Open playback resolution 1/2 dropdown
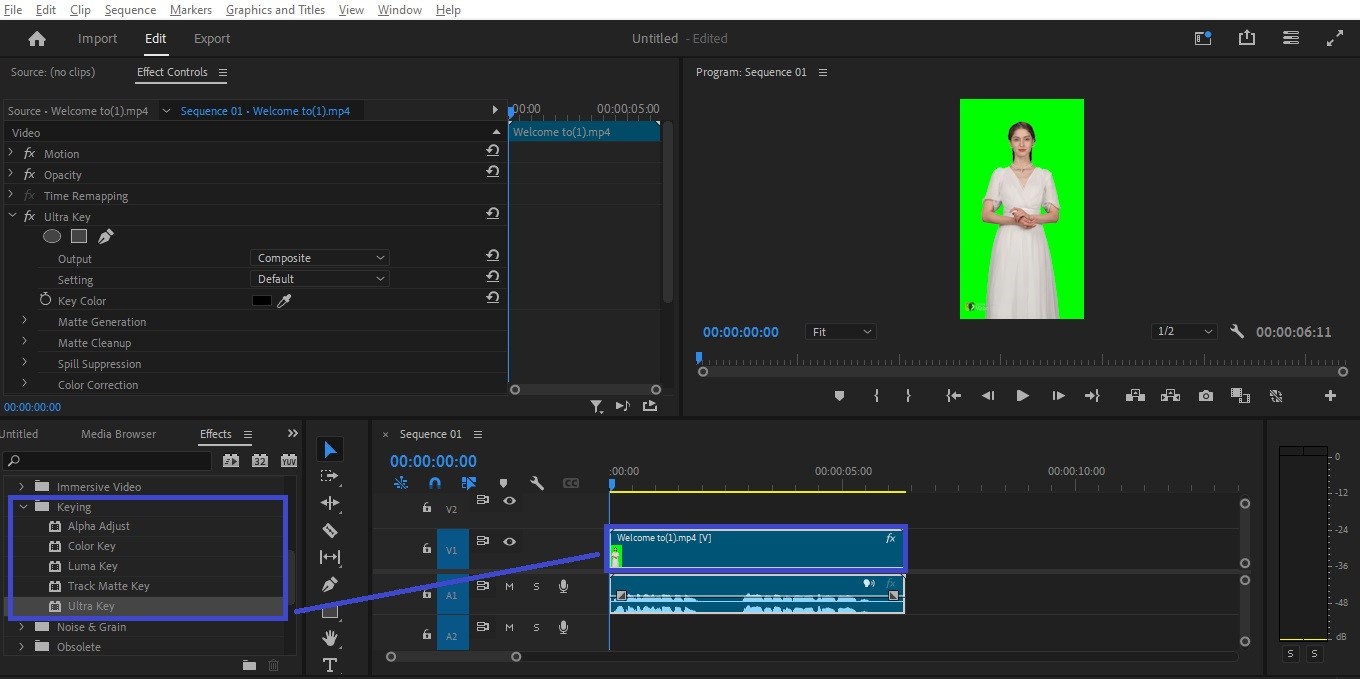The width and height of the screenshot is (1360, 679). tap(1183, 332)
